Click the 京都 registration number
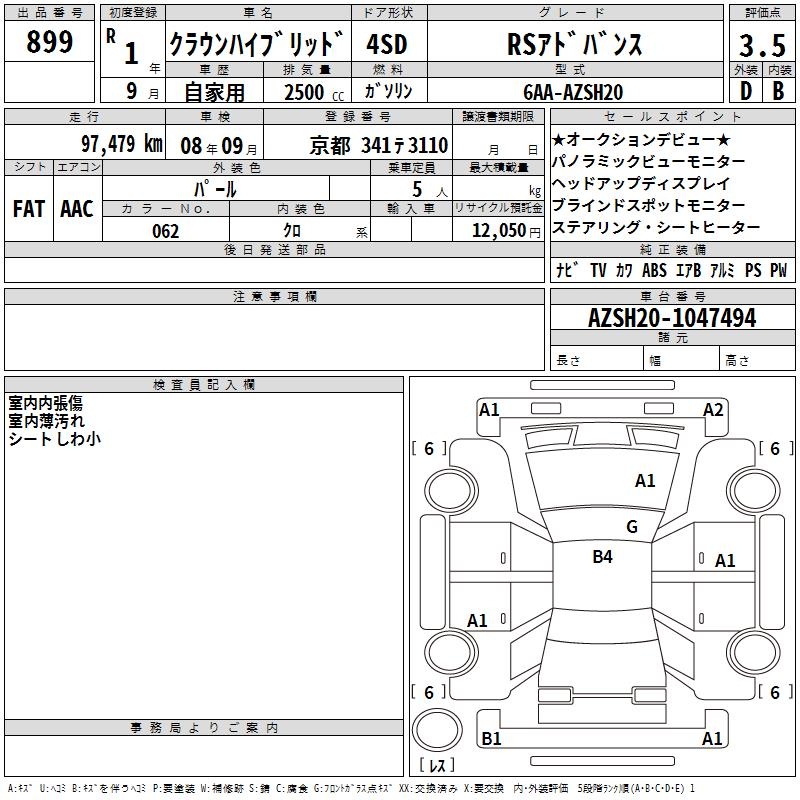The image size is (800, 800). tap(379, 144)
